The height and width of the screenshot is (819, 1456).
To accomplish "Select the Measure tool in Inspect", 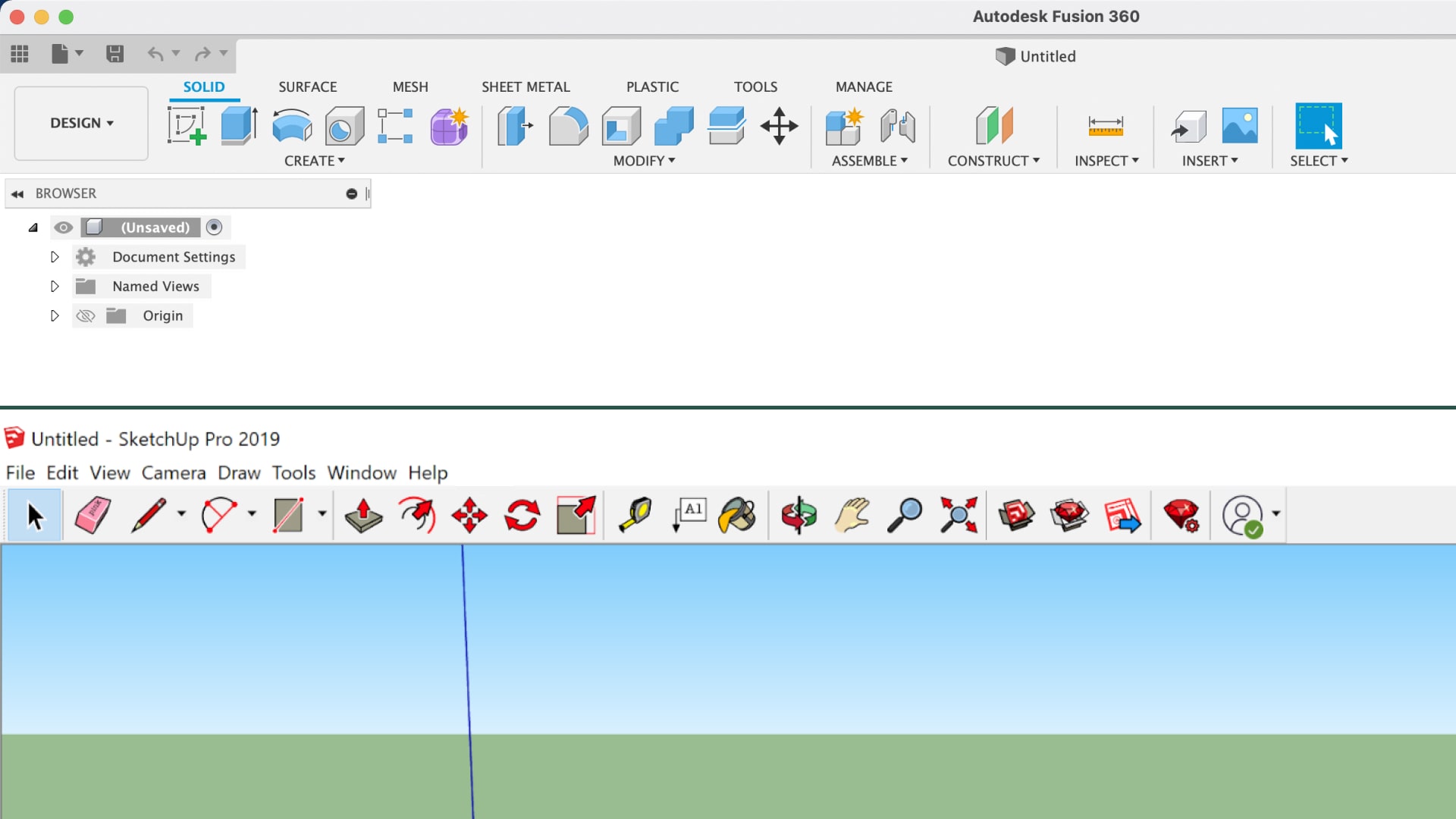I will [1106, 126].
